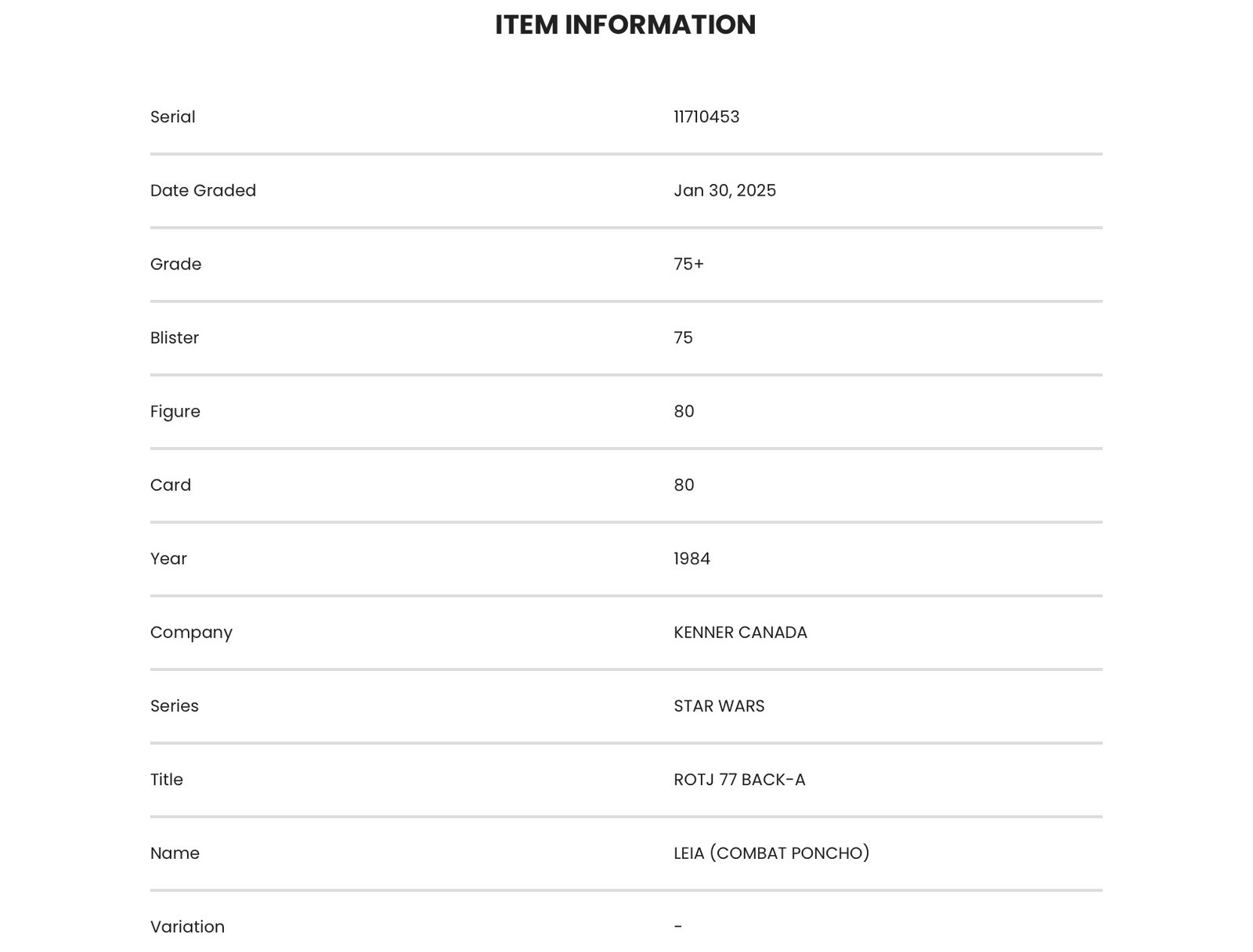Click the Title row label

click(x=167, y=779)
